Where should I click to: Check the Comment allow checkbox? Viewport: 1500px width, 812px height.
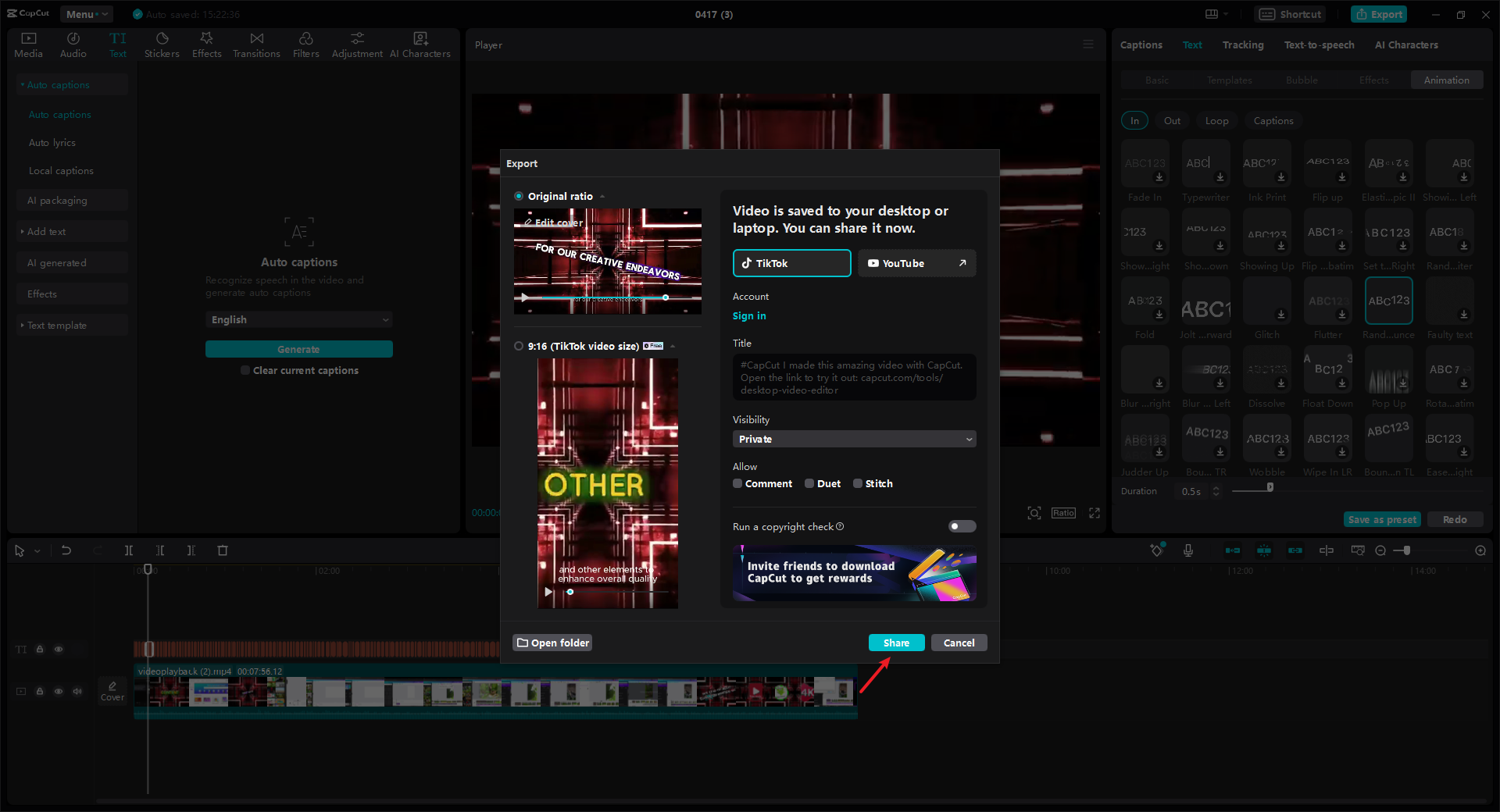(x=737, y=483)
